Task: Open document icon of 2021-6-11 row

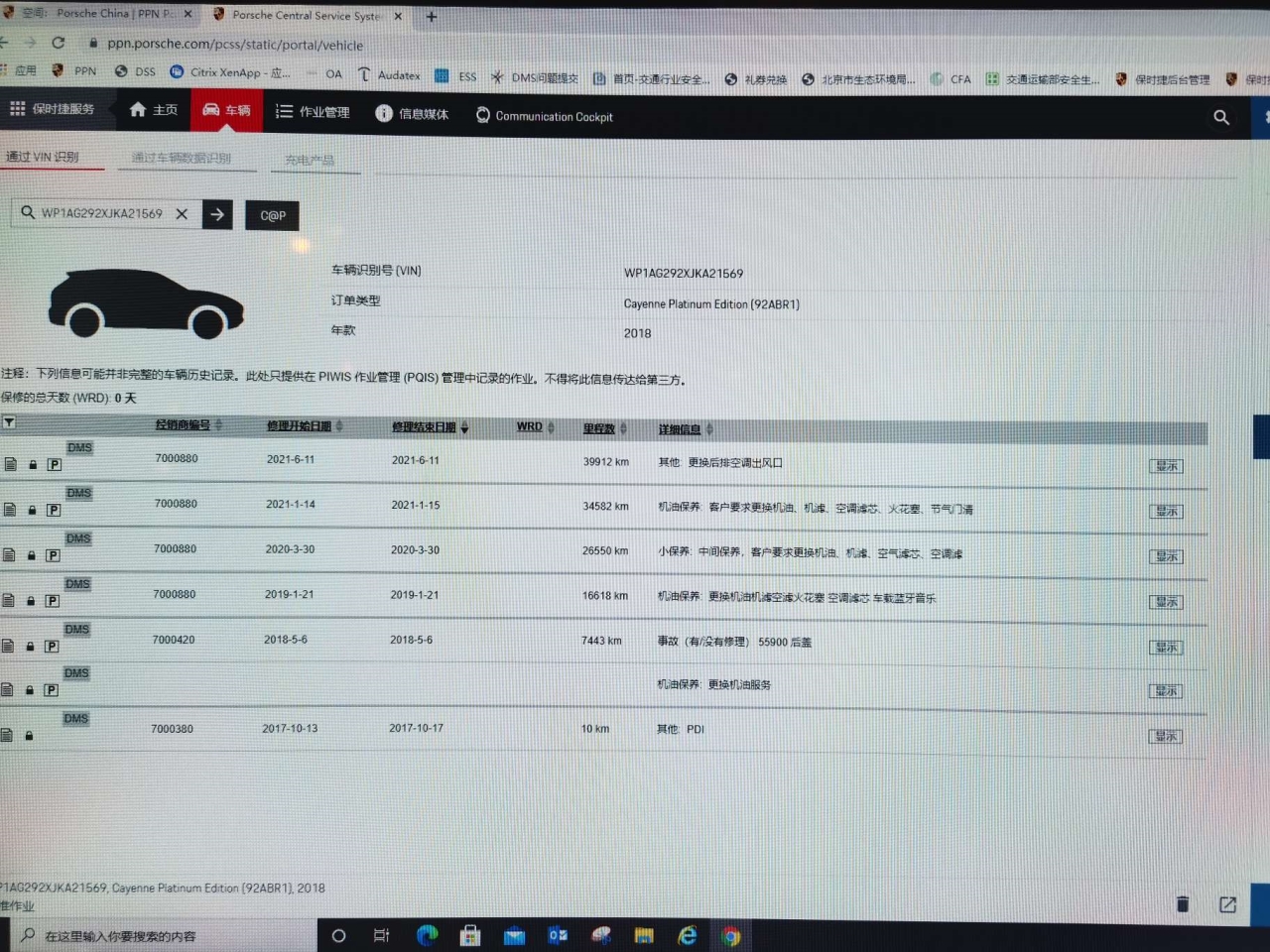Action: click(10, 464)
